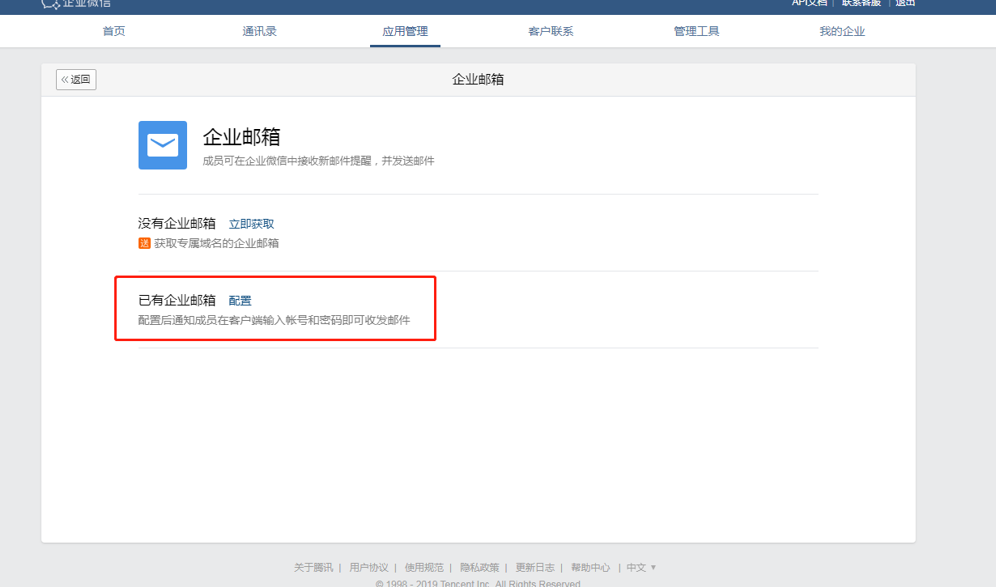This screenshot has height=587, width=996.
Task: Open the 我的企业 tab
Action: (842, 31)
